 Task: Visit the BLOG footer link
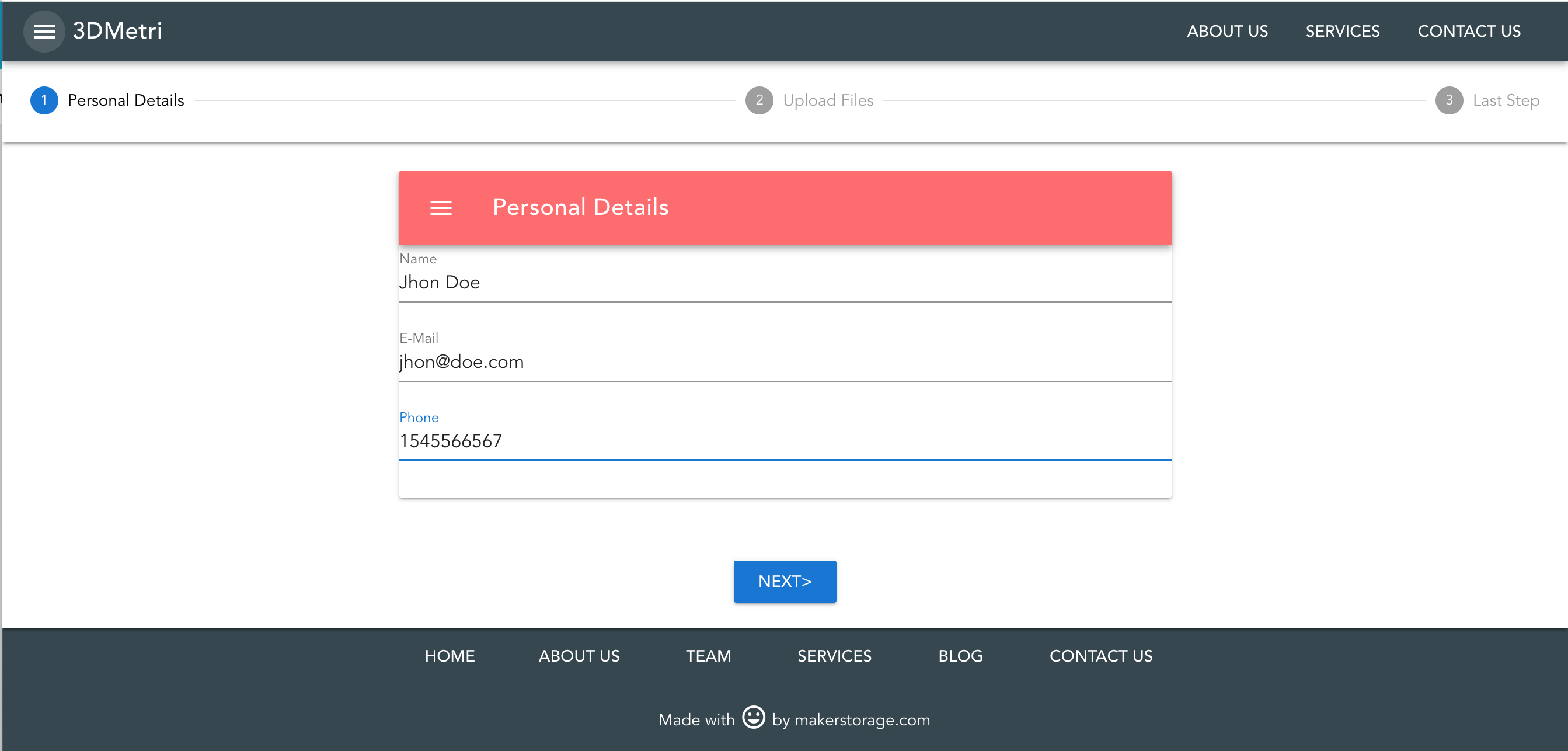[959, 656]
